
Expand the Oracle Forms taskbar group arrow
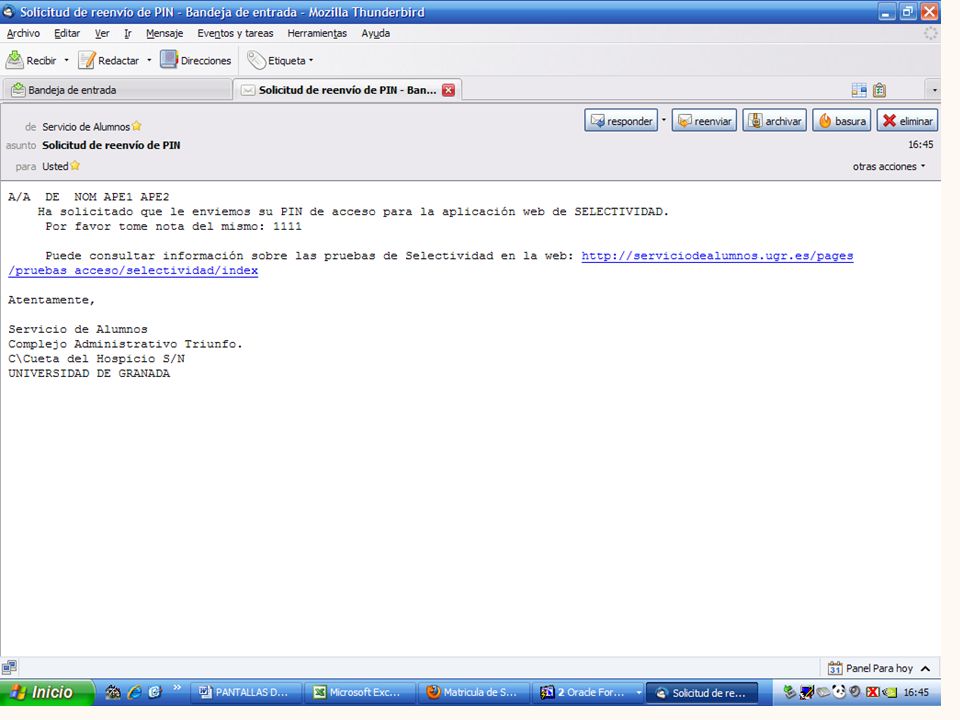click(639, 692)
